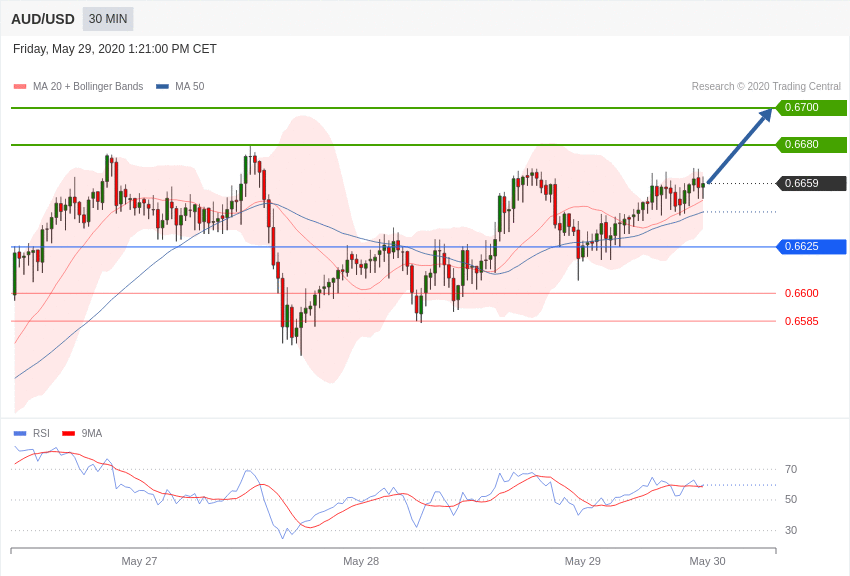Viewport: 850px width, 576px height.
Task: Click the blue RSI legend swatch
Action: 20,433
